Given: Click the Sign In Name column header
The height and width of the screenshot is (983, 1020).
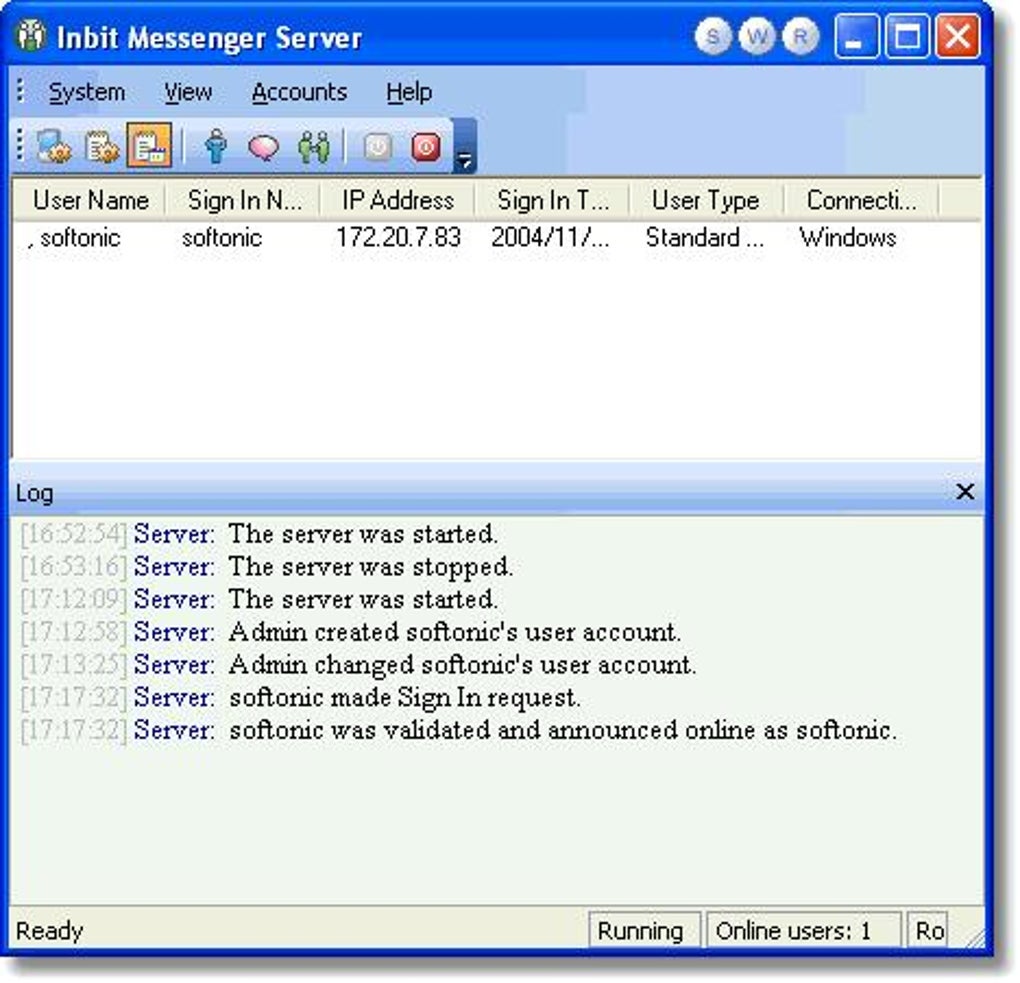Looking at the screenshot, I should click(x=243, y=200).
